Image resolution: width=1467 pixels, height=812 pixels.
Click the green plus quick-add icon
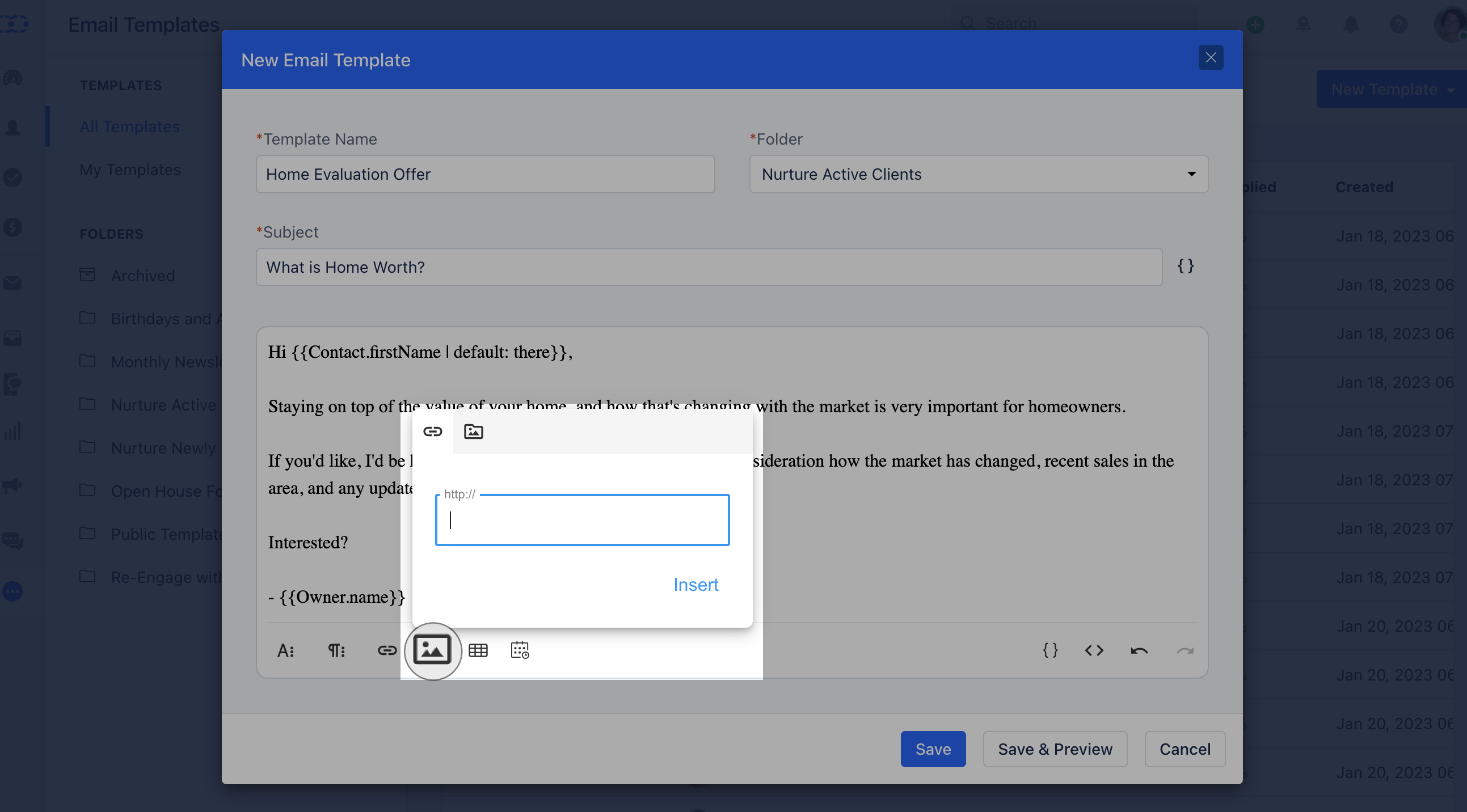coord(1255,24)
